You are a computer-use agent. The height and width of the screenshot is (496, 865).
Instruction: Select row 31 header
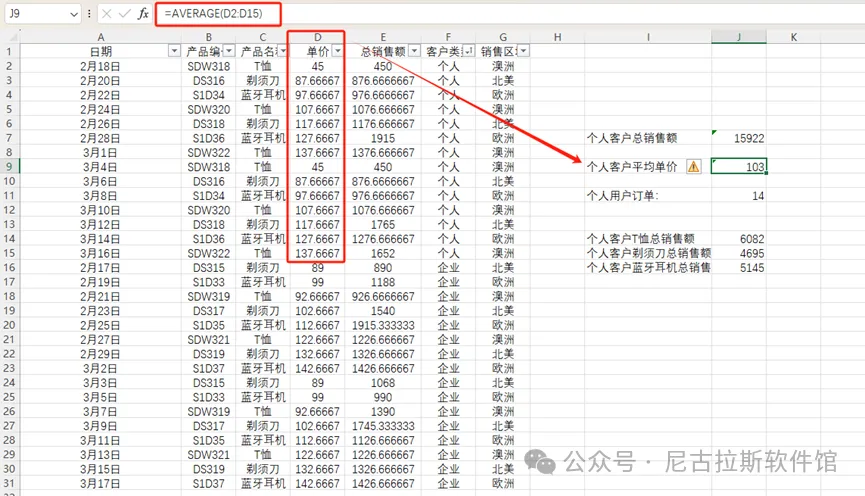(x=10, y=483)
